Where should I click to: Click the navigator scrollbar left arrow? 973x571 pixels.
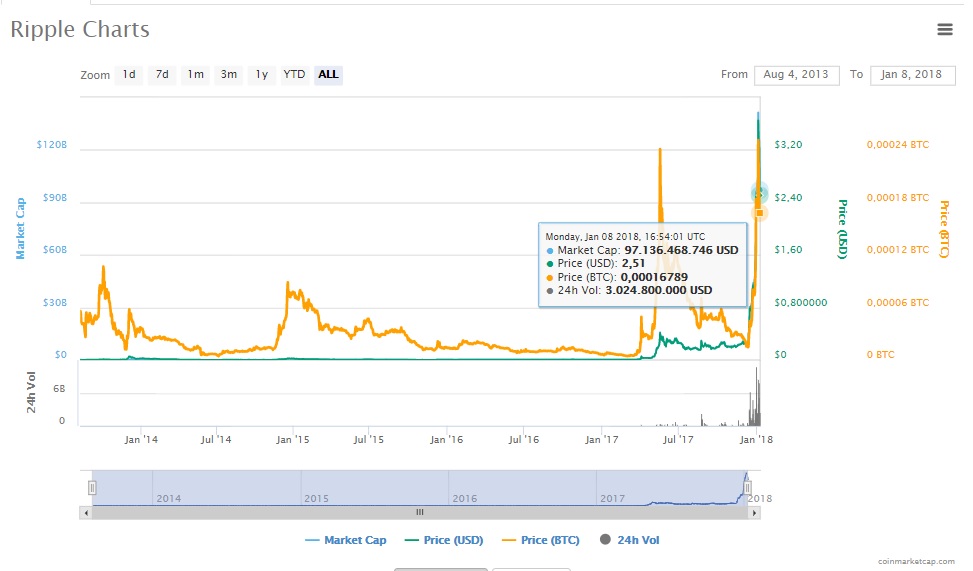point(86,513)
